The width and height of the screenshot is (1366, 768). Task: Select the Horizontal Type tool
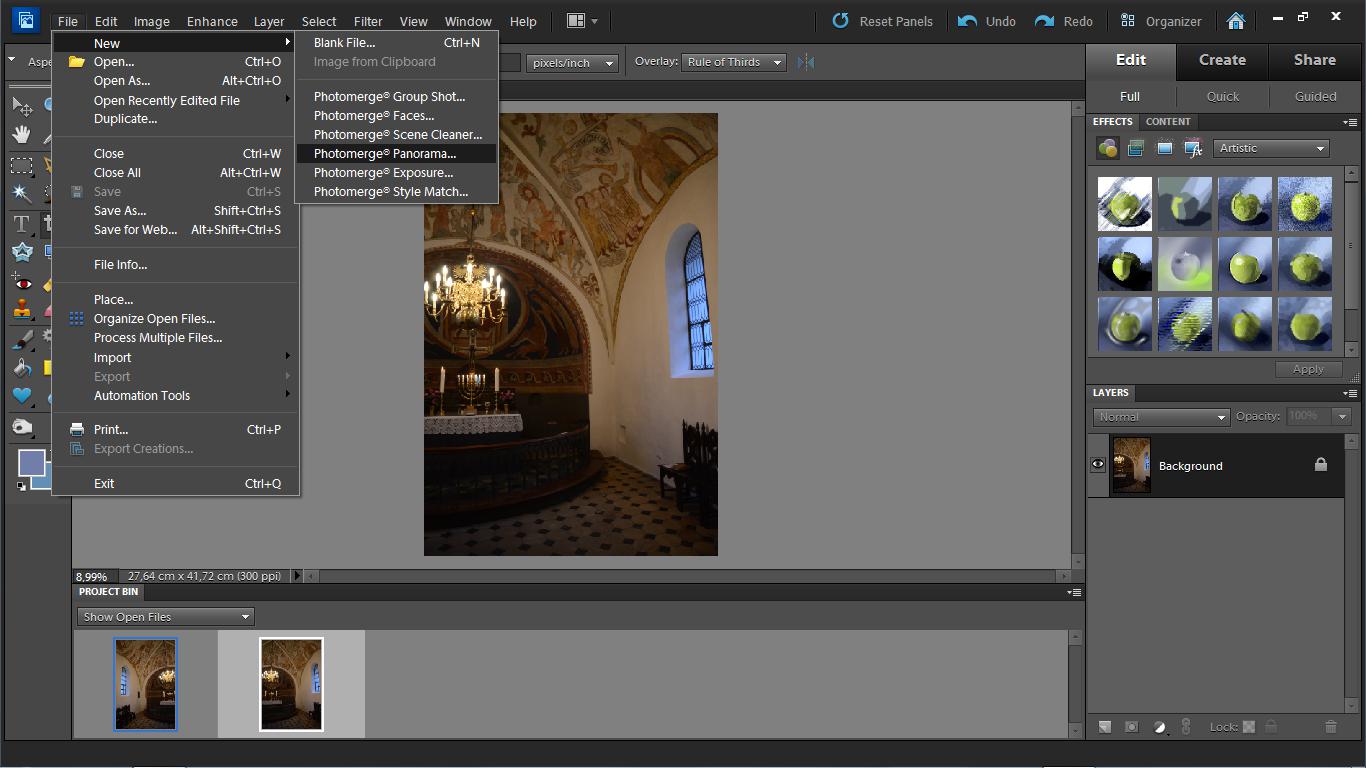pyautogui.click(x=21, y=223)
